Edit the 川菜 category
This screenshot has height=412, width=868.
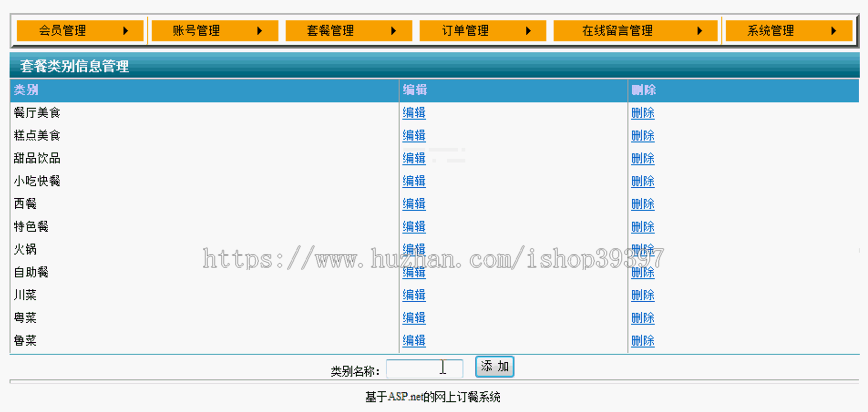coord(414,295)
